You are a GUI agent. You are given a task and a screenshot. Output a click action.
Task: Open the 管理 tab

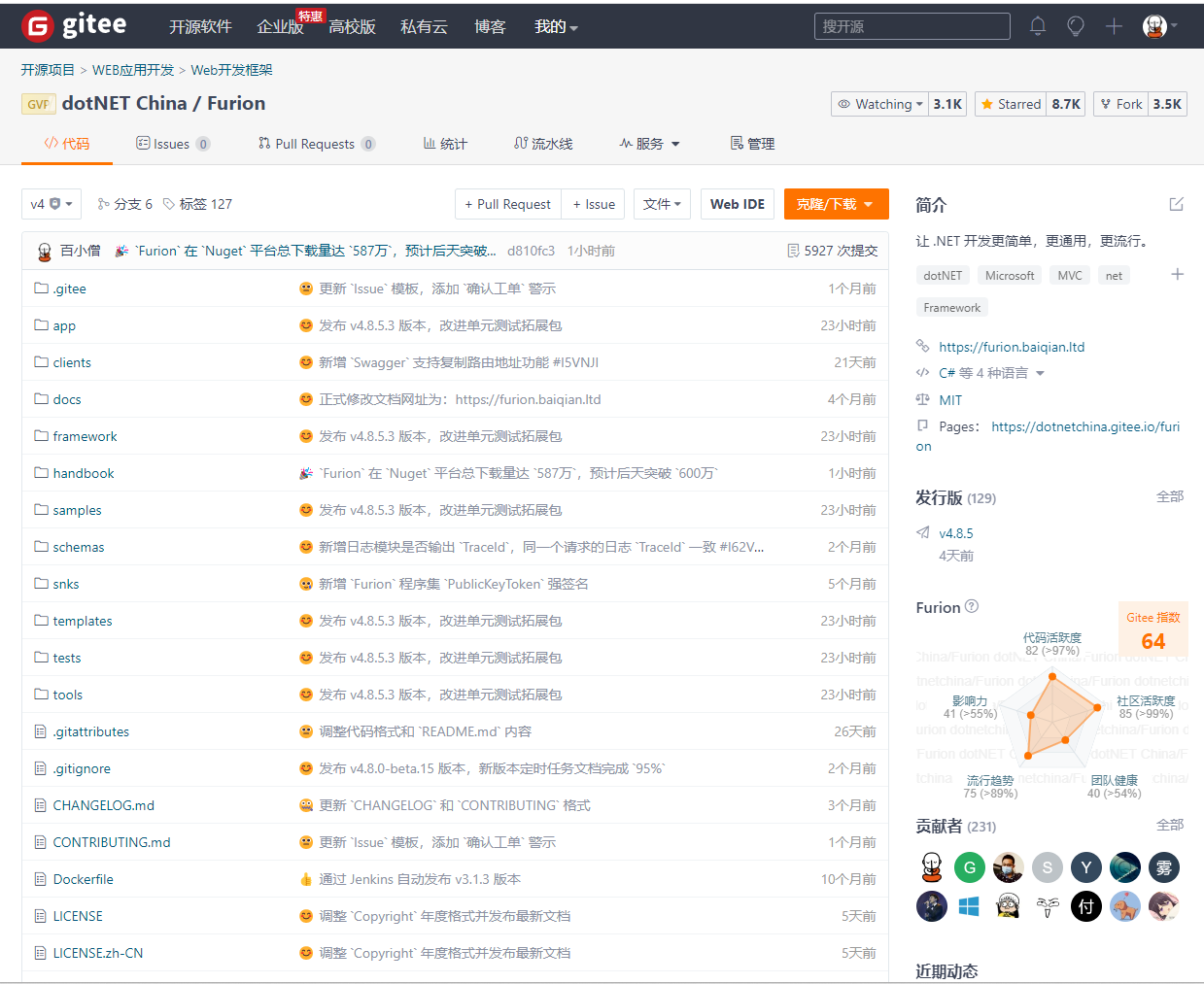(x=752, y=144)
